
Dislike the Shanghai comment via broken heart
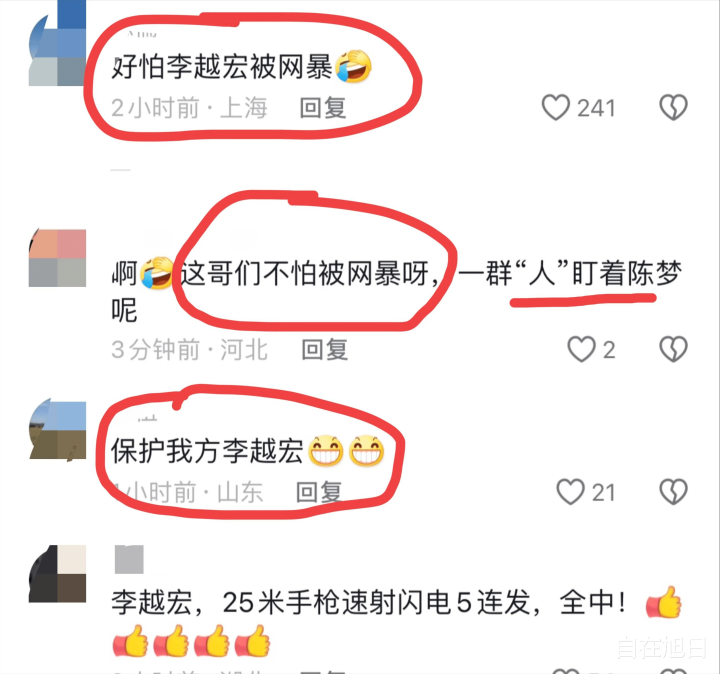coord(673,107)
